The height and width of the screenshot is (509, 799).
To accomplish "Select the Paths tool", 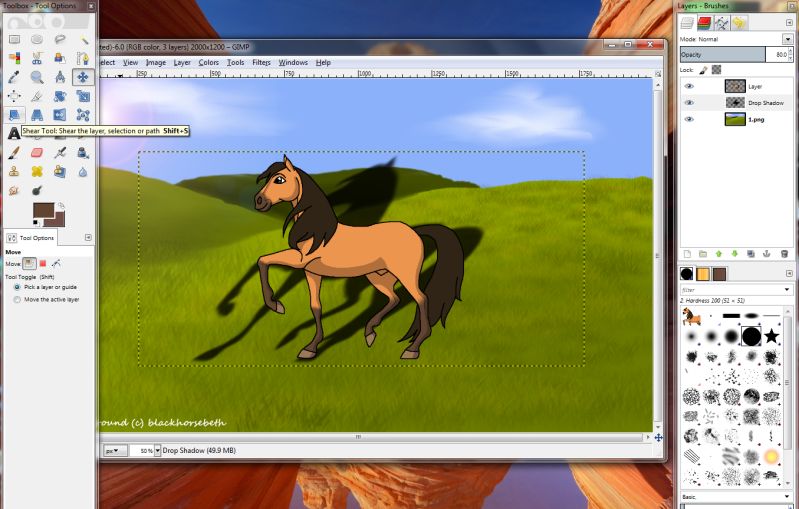I will point(83,58).
